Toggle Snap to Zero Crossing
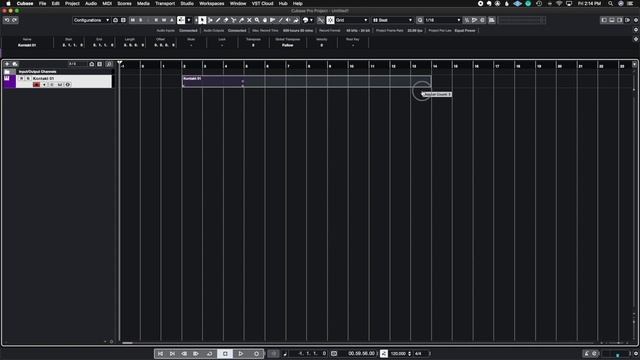 321,20
